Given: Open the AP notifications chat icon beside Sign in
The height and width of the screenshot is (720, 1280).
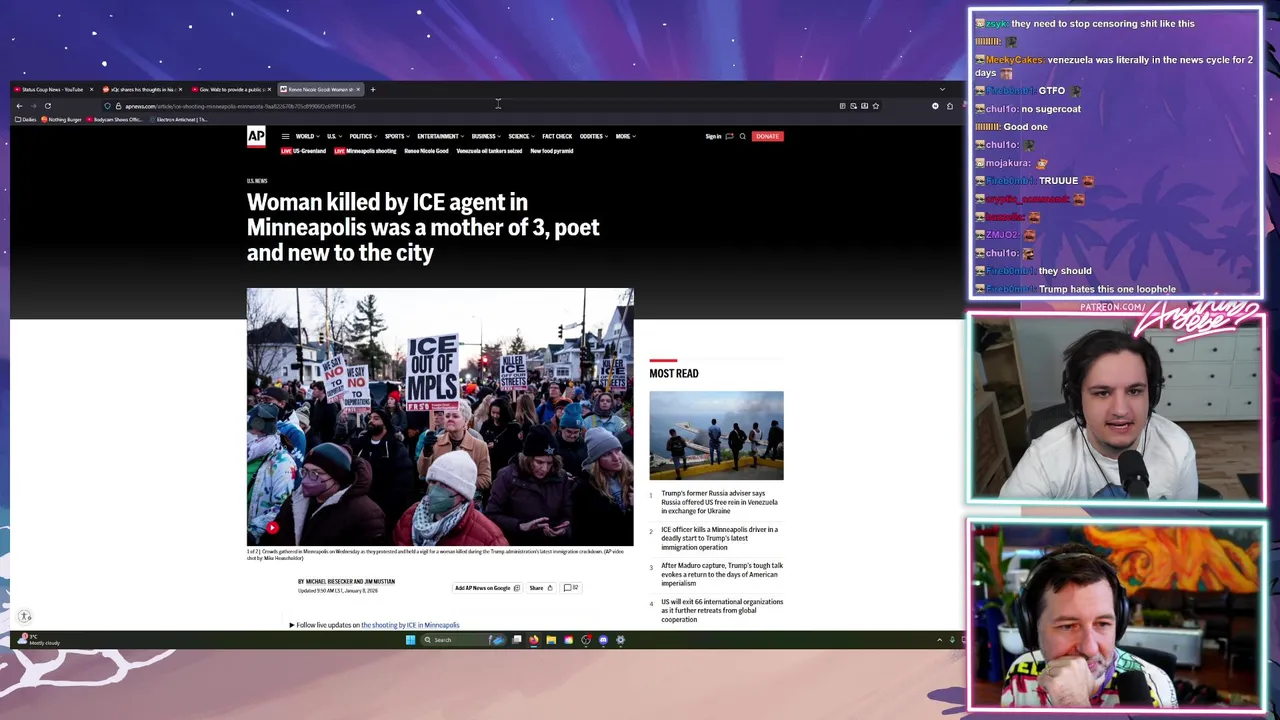Looking at the screenshot, I should coord(729,136).
